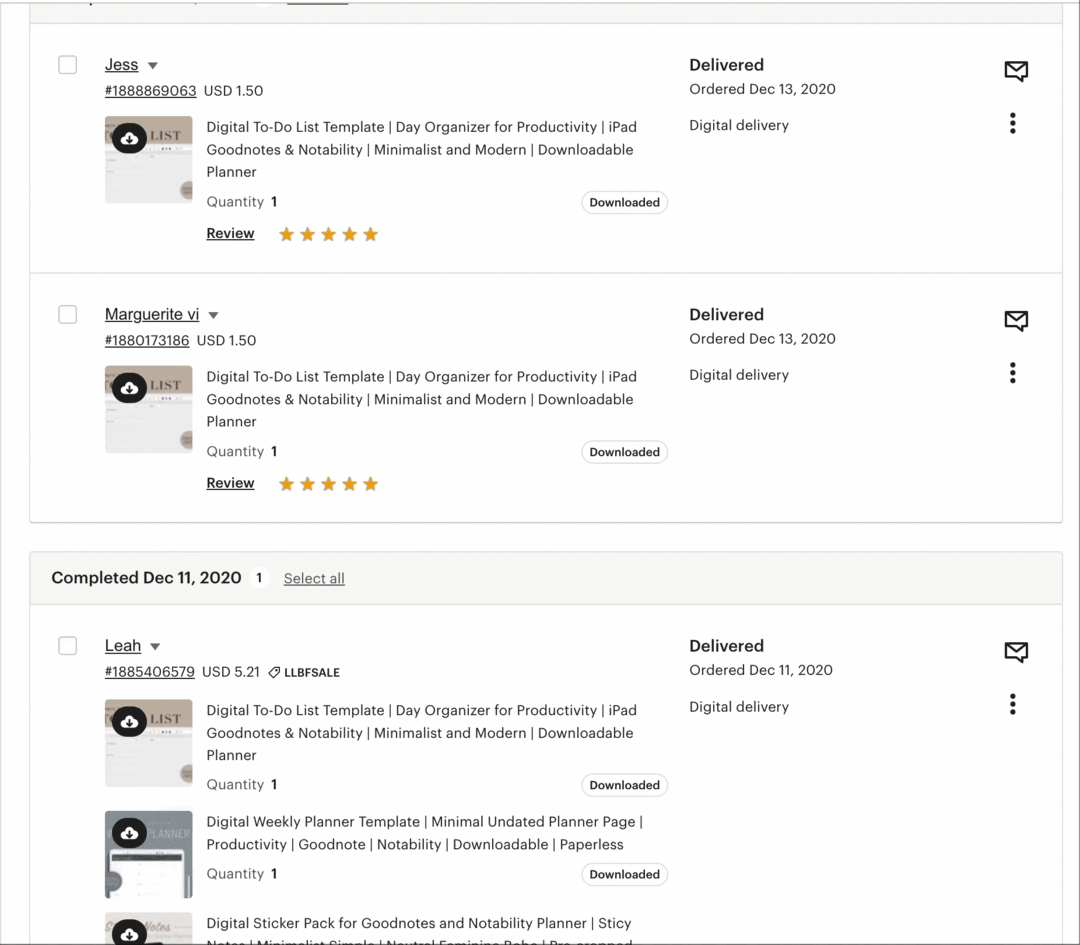The width and height of the screenshot is (1080, 945).
Task: Open dropdown arrow next to Leah
Action: [x=155, y=647]
